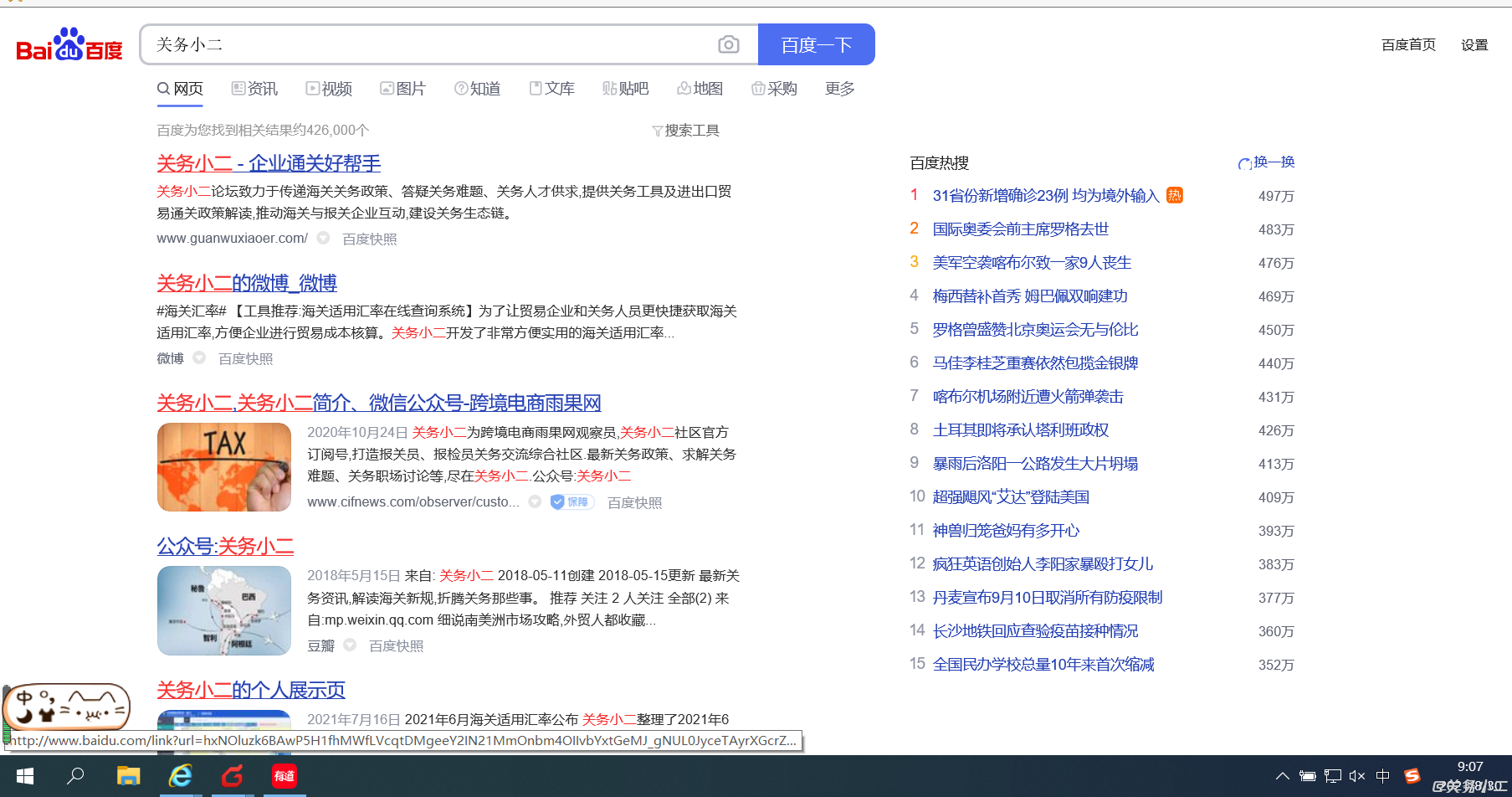The image size is (1512, 797).
Task: Click Internet Explorer taskbar icon
Action: 180,776
